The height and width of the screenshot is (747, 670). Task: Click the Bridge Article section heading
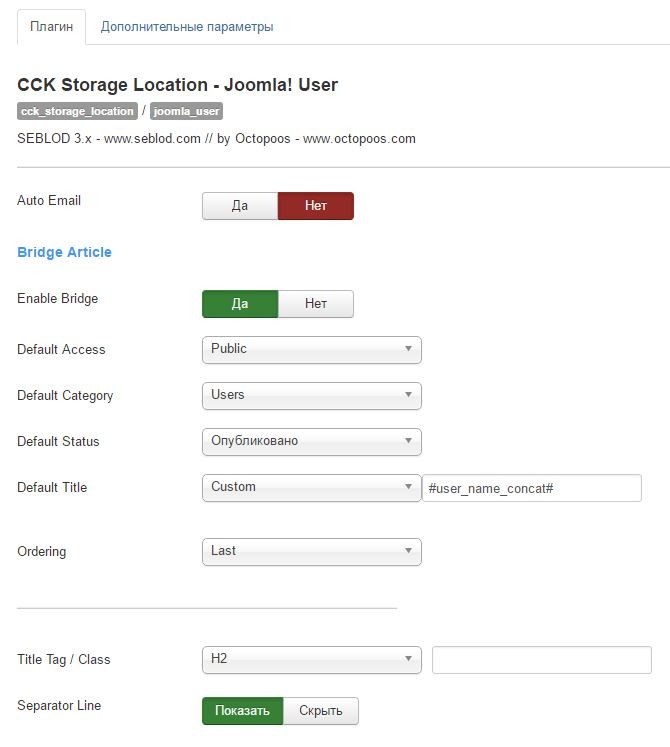64,252
